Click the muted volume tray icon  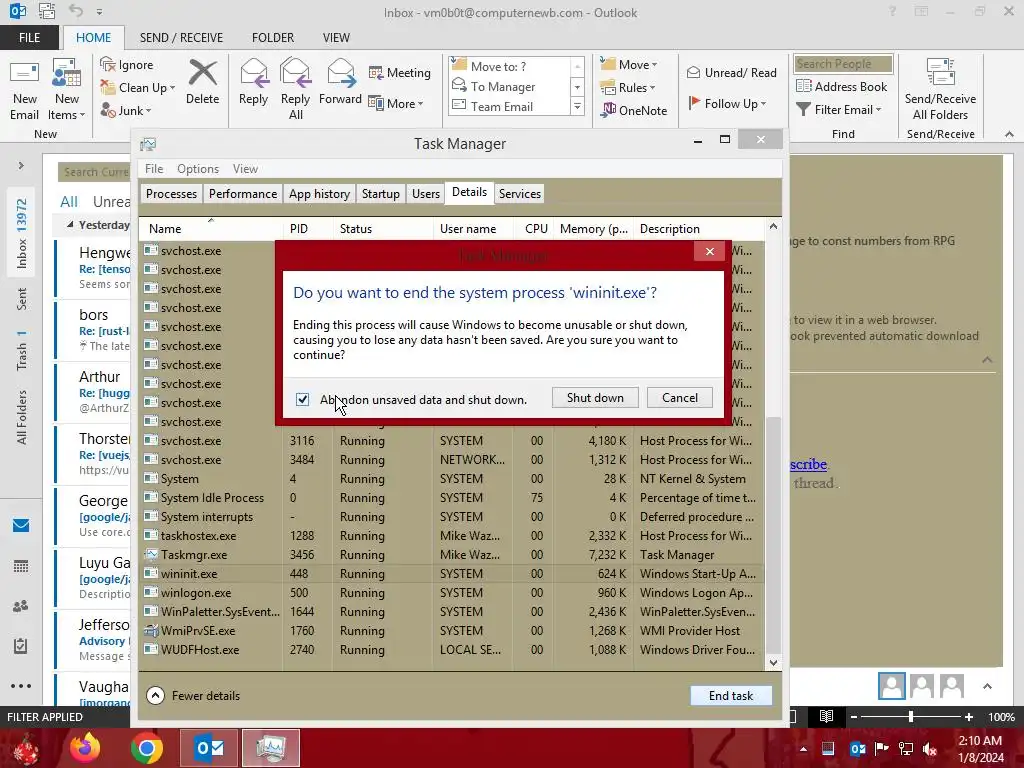(930, 749)
